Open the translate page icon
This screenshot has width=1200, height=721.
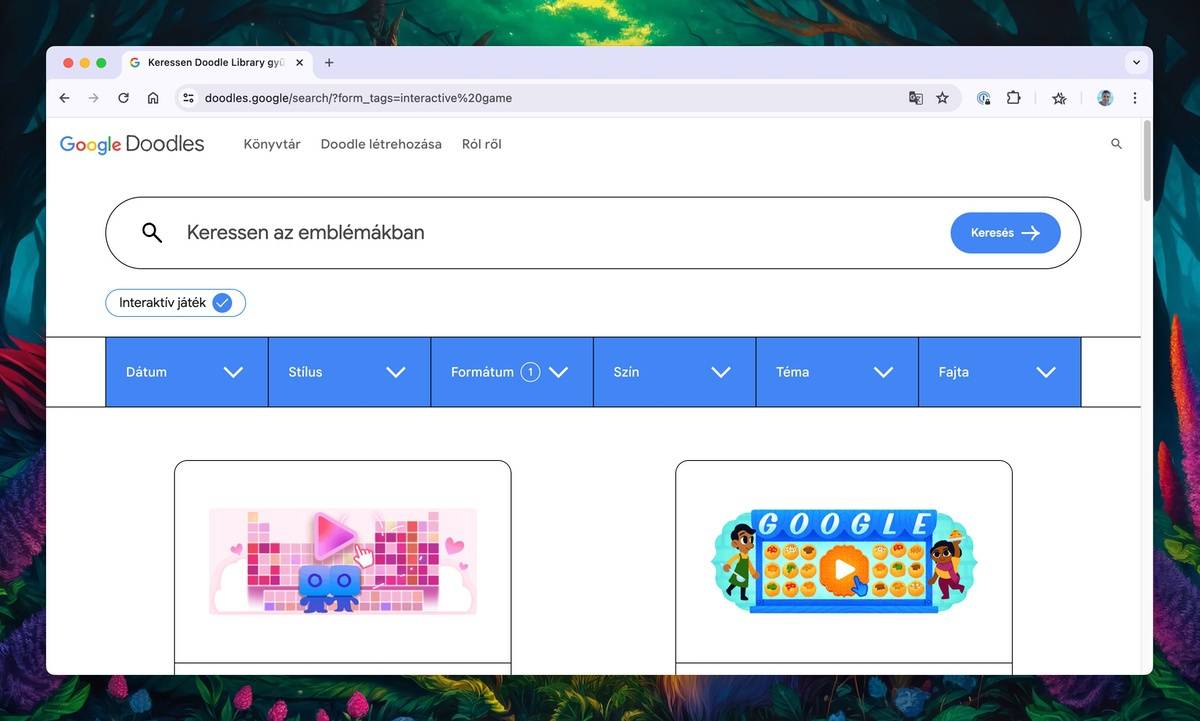point(915,98)
